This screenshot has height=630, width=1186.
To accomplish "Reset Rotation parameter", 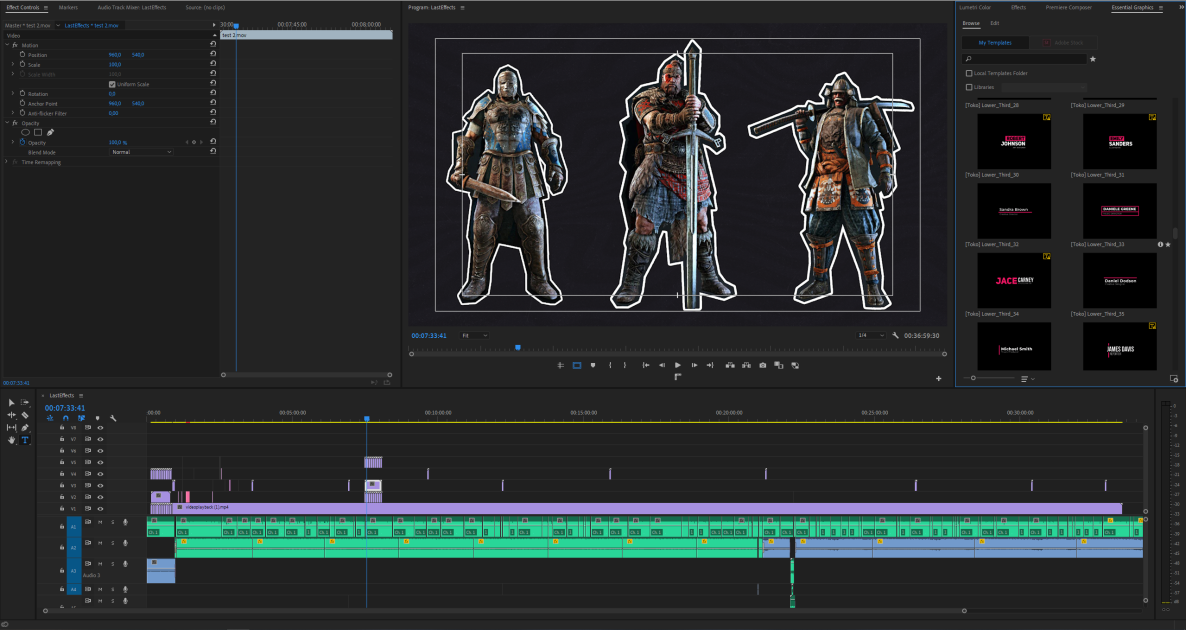I will pos(213,93).
